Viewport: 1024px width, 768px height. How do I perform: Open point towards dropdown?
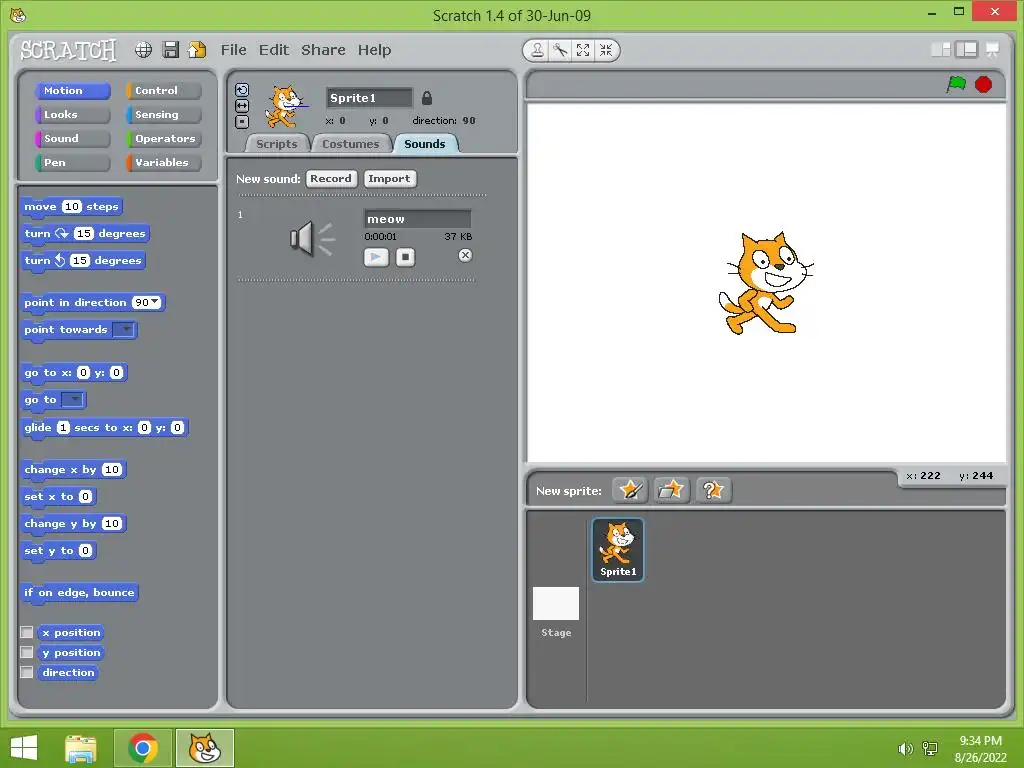pyautogui.click(x=123, y=330)
